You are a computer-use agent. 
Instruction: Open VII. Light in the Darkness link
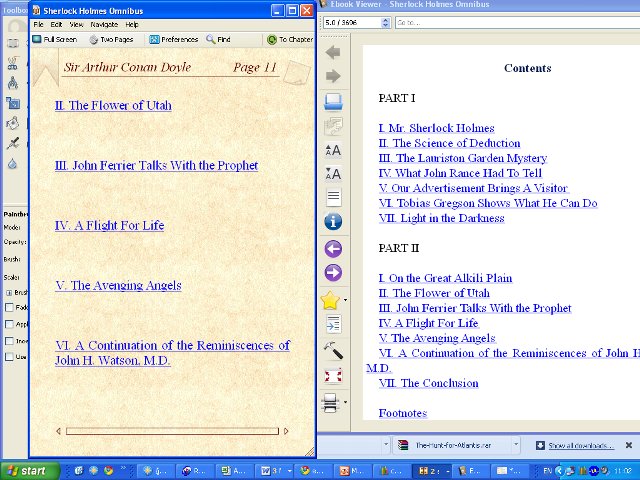[x=441, y=218]
